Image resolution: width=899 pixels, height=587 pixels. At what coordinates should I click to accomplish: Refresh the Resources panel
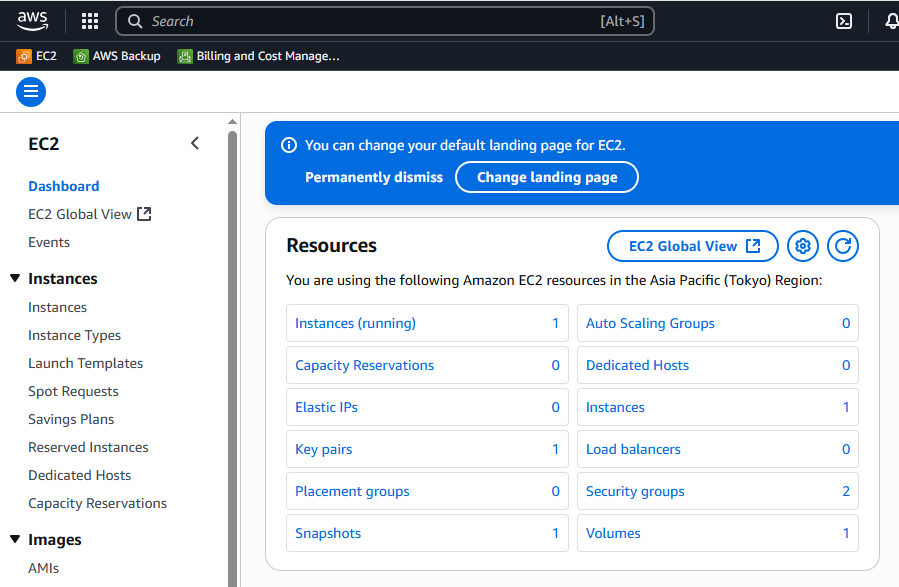[843, 246]
